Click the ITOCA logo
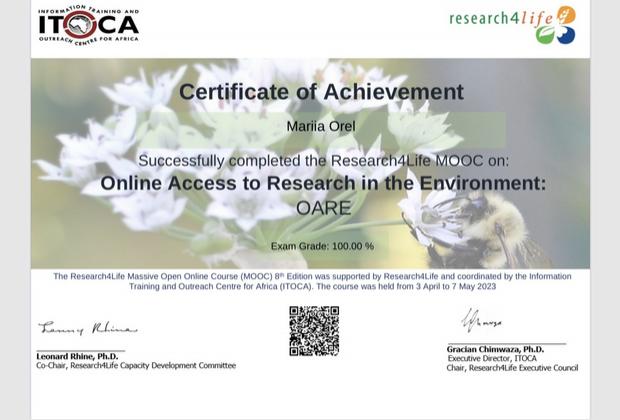This screenshot has height=420, width=620. (88, 26)
